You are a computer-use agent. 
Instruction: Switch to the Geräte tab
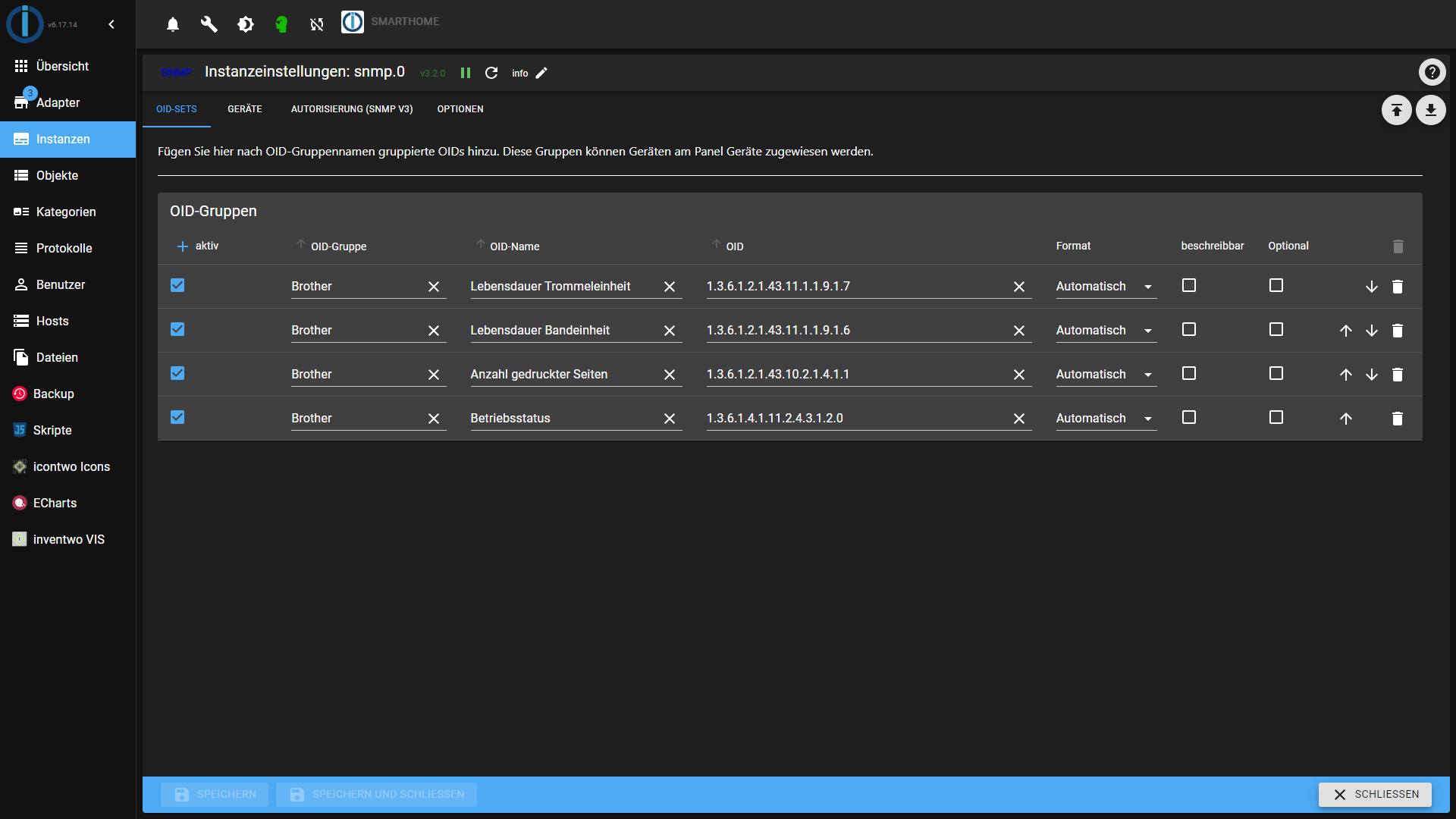pyautogui.click(x=244, y=109)
